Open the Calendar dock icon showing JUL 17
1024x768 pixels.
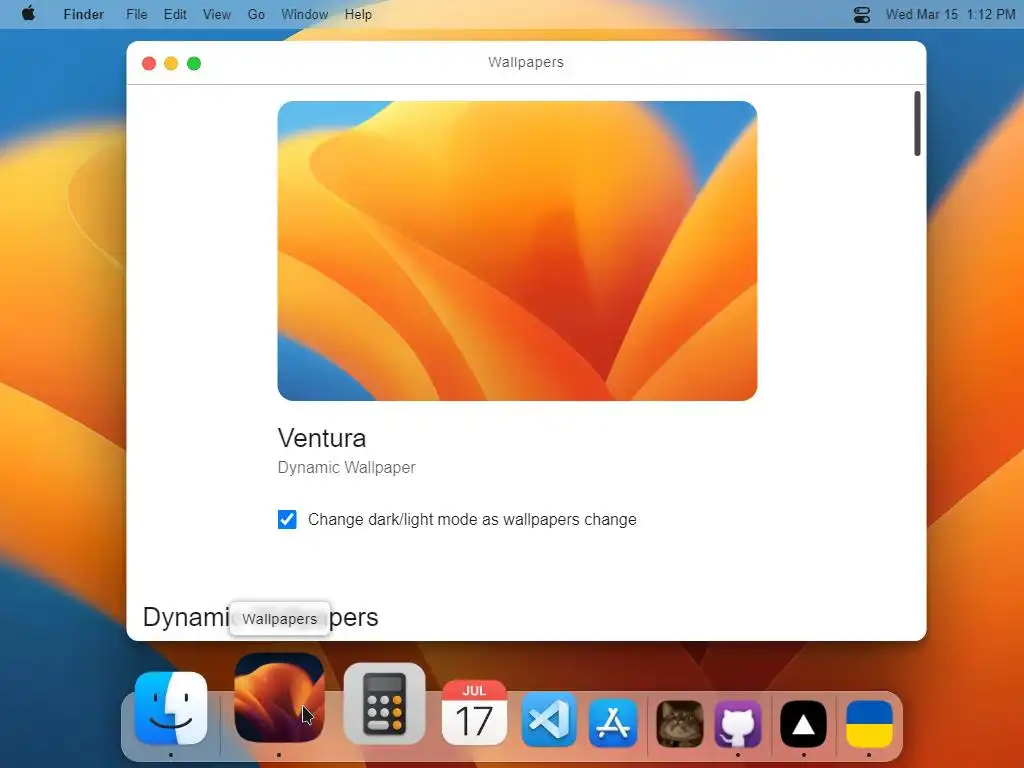click(x=474, y=712)
